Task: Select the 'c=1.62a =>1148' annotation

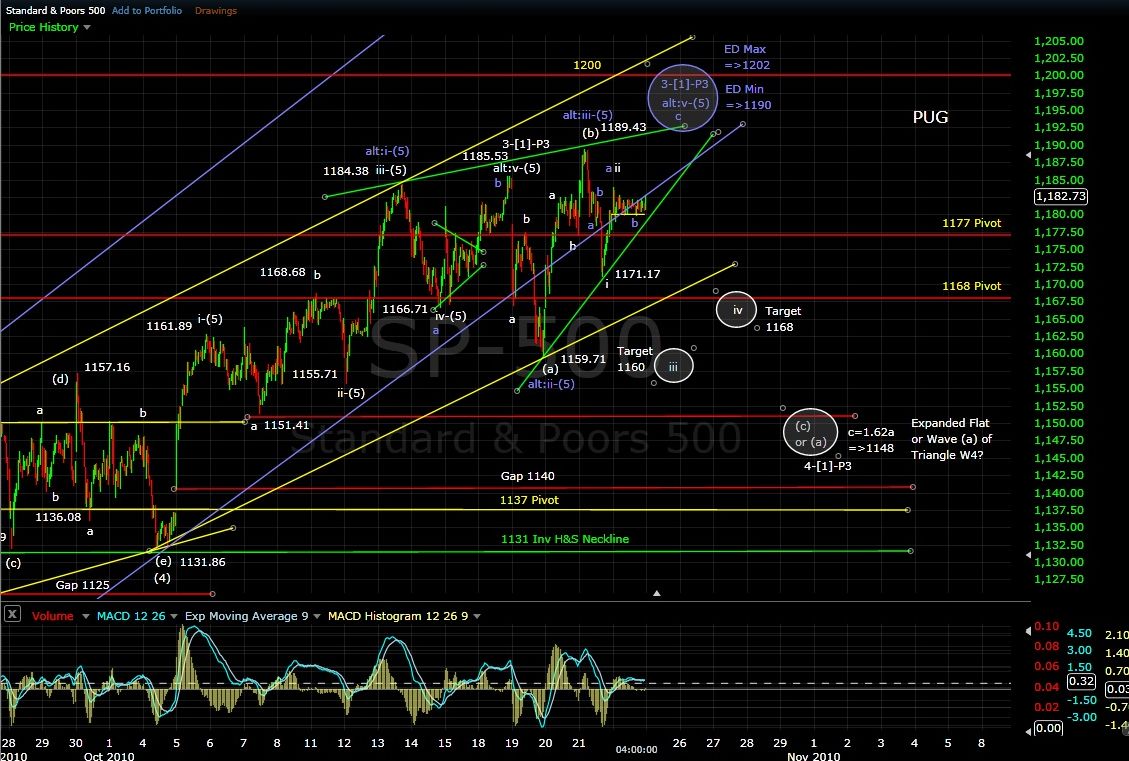Action: (871, 440)
